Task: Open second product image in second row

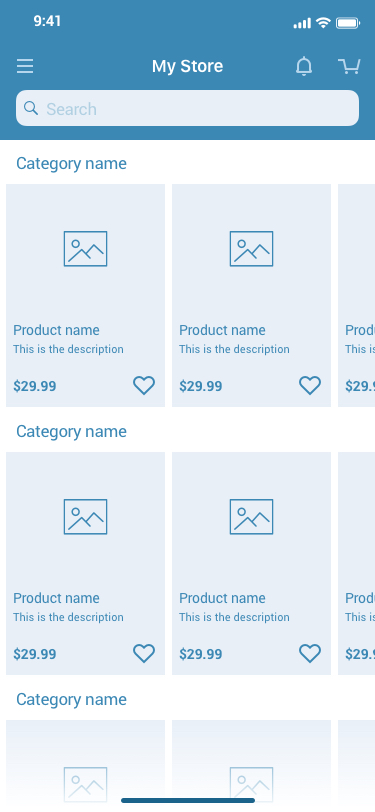Action: click(x=251, y=517)
